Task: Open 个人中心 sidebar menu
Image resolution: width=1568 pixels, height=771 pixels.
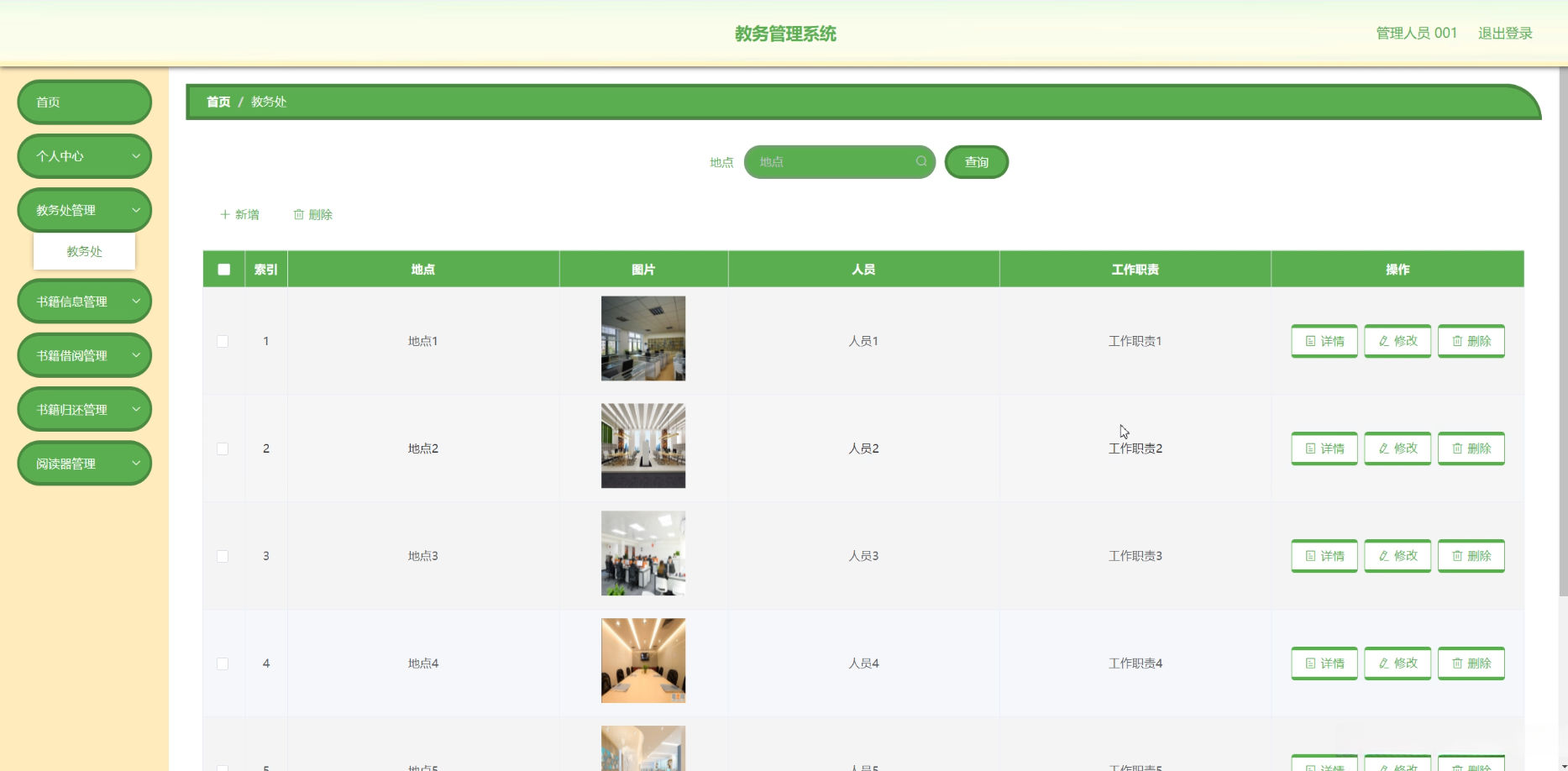Action: pyautogui.click(x=85, y=156)
